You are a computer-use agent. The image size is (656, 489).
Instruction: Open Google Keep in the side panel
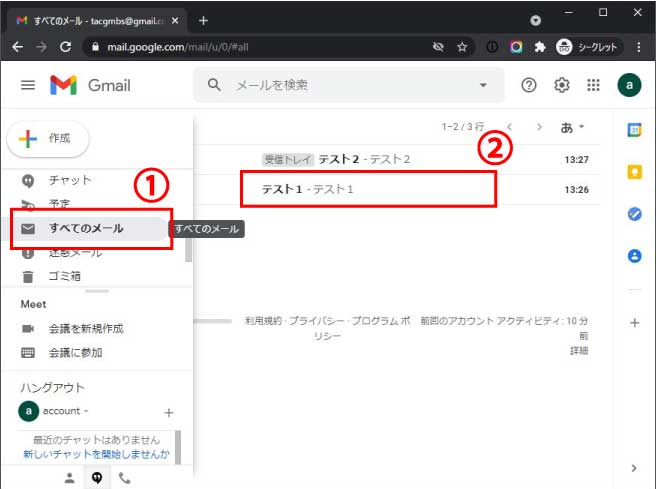point(634,172)
